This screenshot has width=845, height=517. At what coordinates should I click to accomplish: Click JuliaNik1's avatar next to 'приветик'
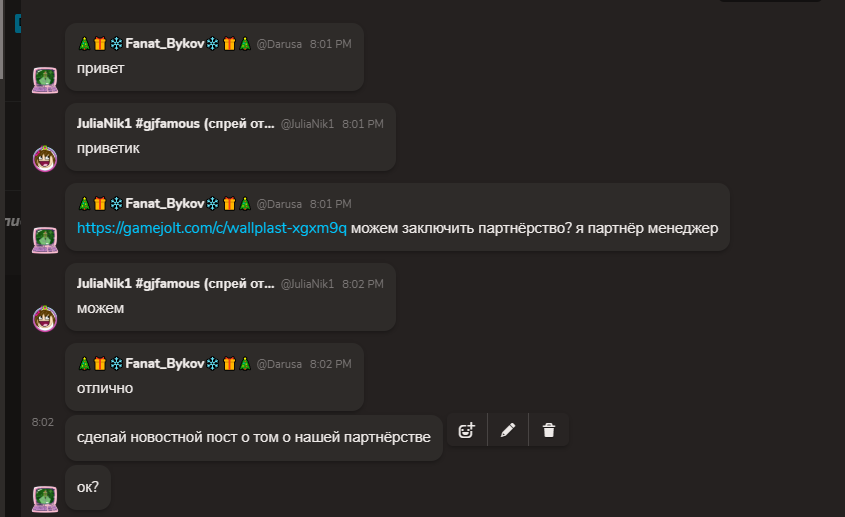[45, 159]
